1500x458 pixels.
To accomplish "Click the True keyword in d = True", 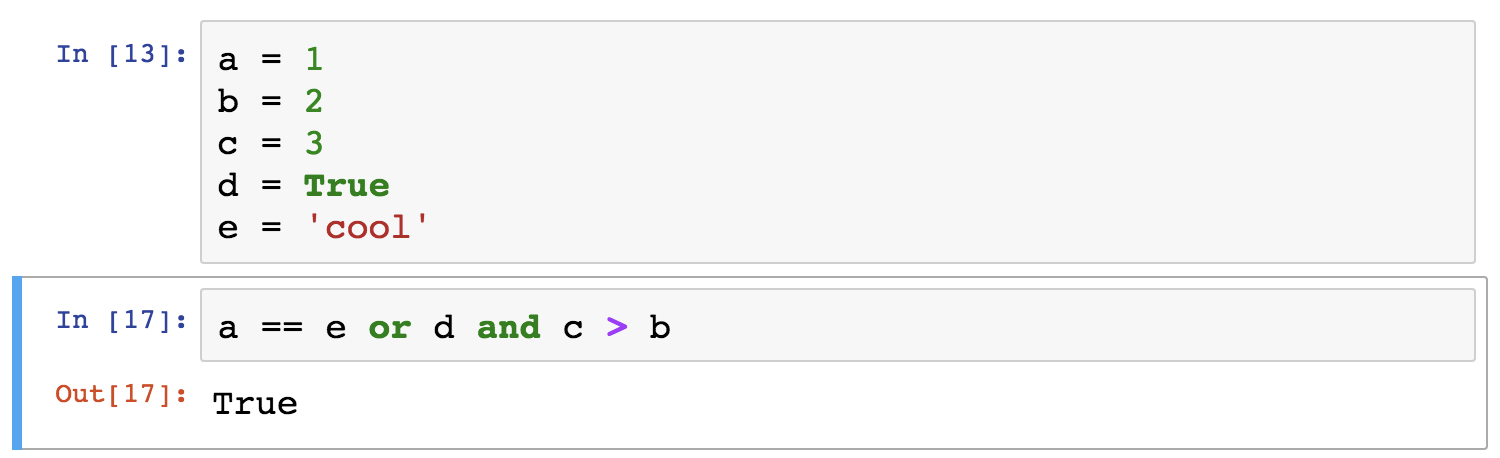I will point(347,186).
